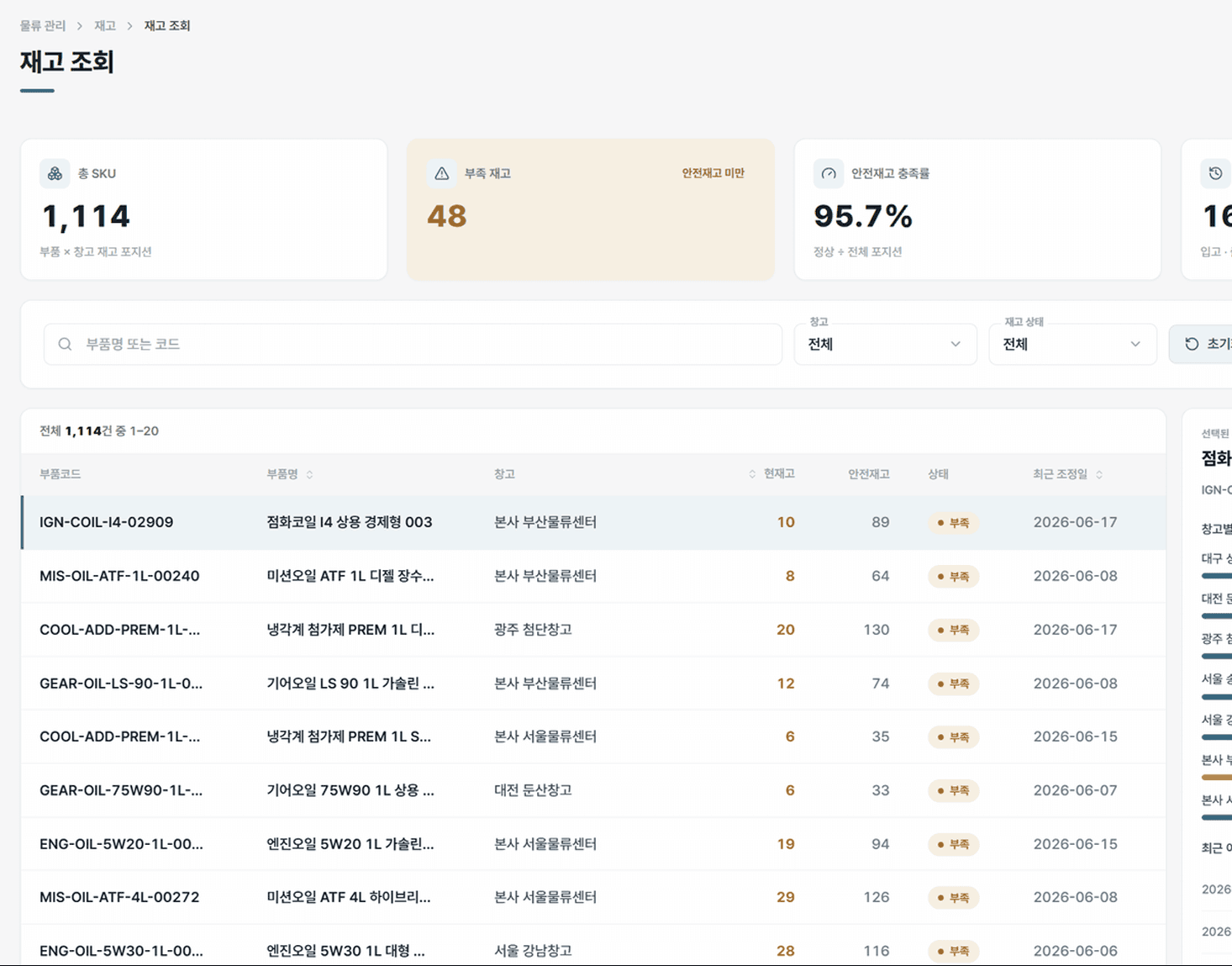Click 미션오일 ATF 1L 디젤 장수 part name

click(350, 576)
